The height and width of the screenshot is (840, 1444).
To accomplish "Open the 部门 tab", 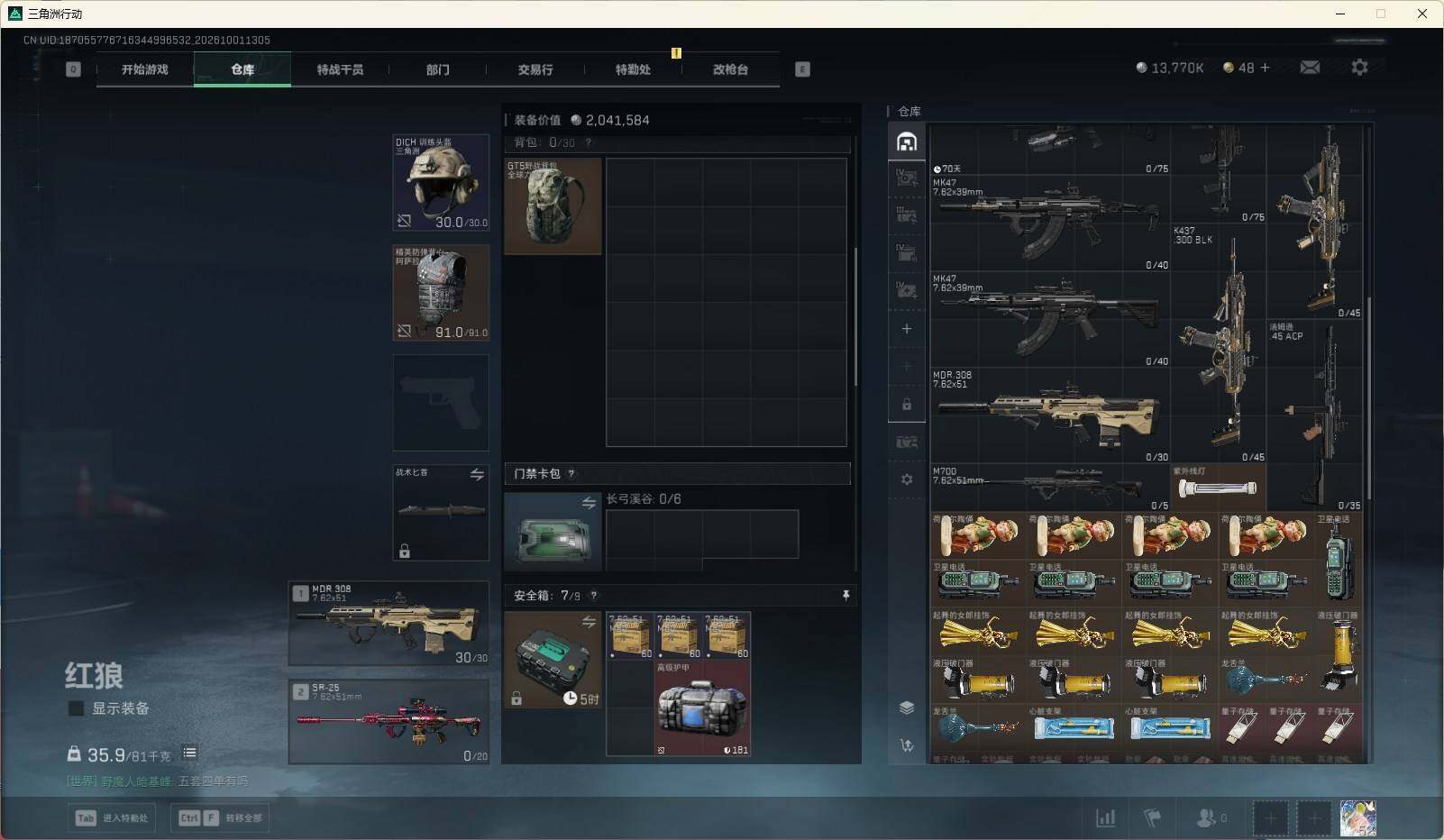I will (437, 69).
